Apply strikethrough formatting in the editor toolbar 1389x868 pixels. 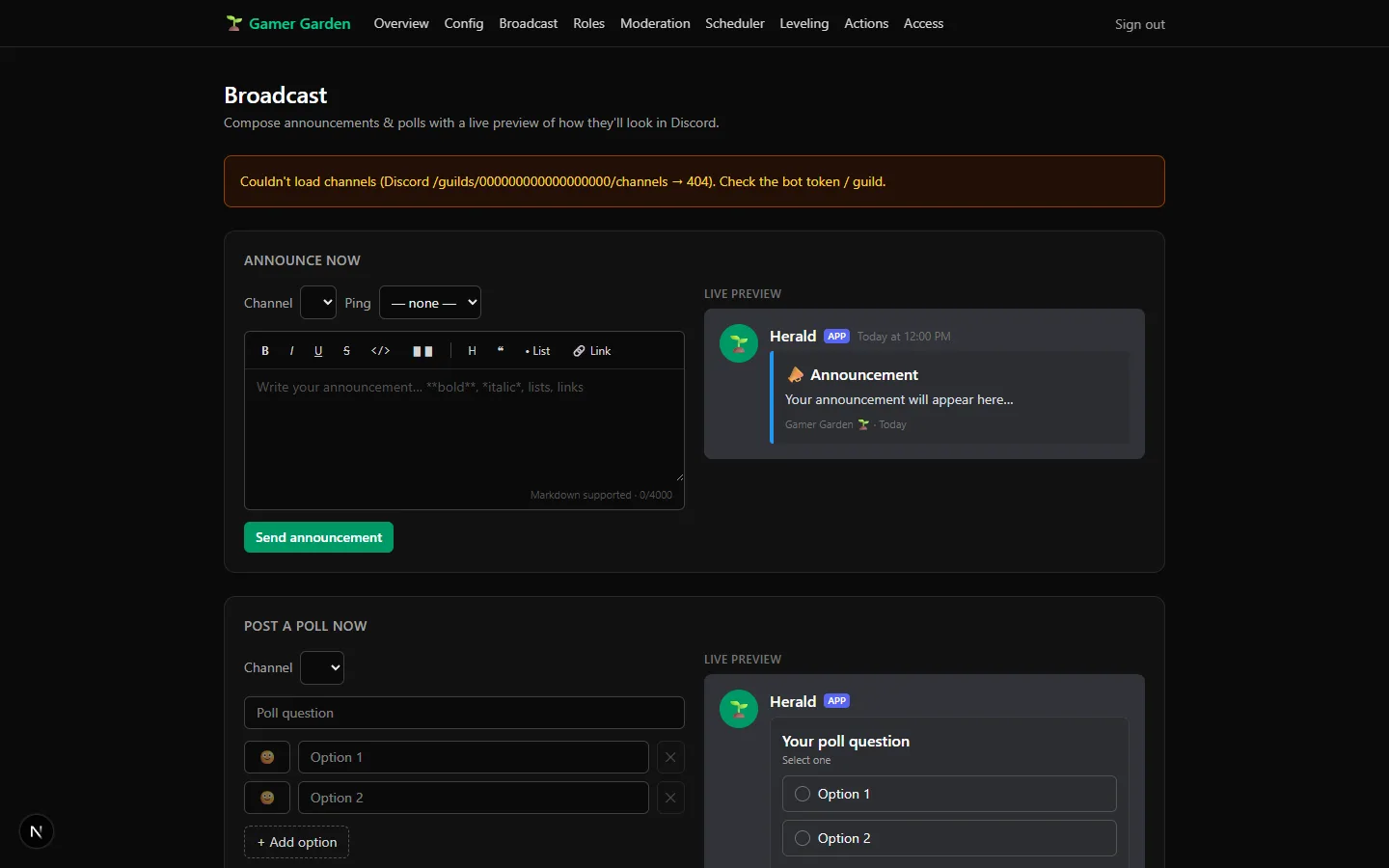(x=346, y=351)
